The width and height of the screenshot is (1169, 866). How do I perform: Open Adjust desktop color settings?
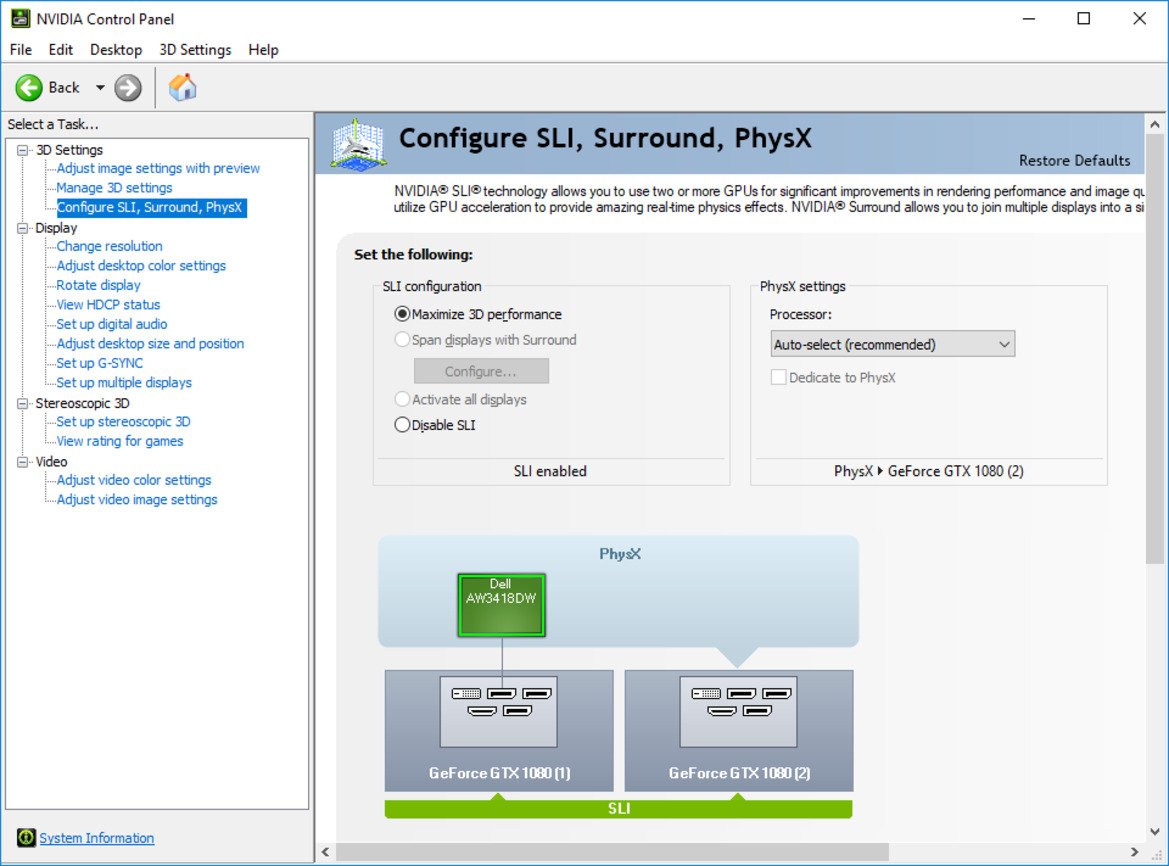click(x=141, y=265)
